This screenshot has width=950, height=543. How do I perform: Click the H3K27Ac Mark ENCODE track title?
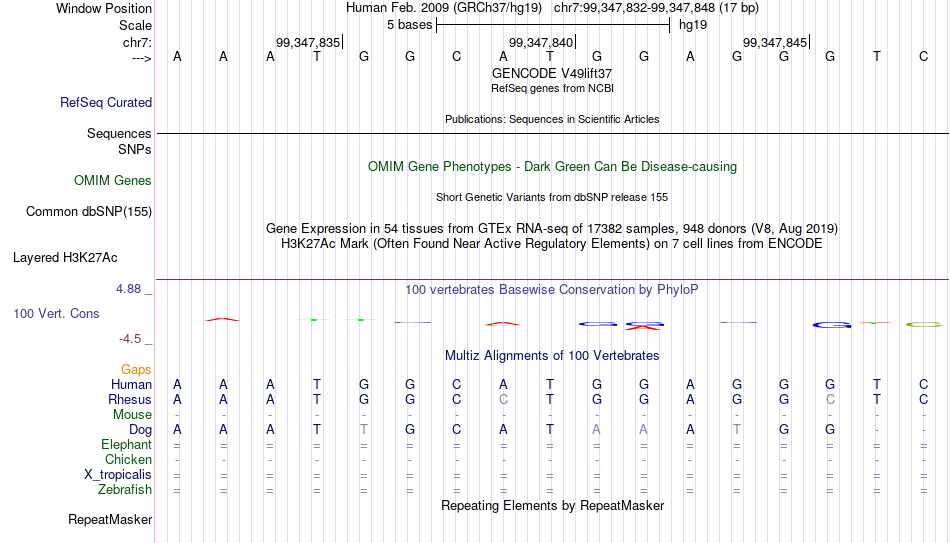tap(552, 244)
